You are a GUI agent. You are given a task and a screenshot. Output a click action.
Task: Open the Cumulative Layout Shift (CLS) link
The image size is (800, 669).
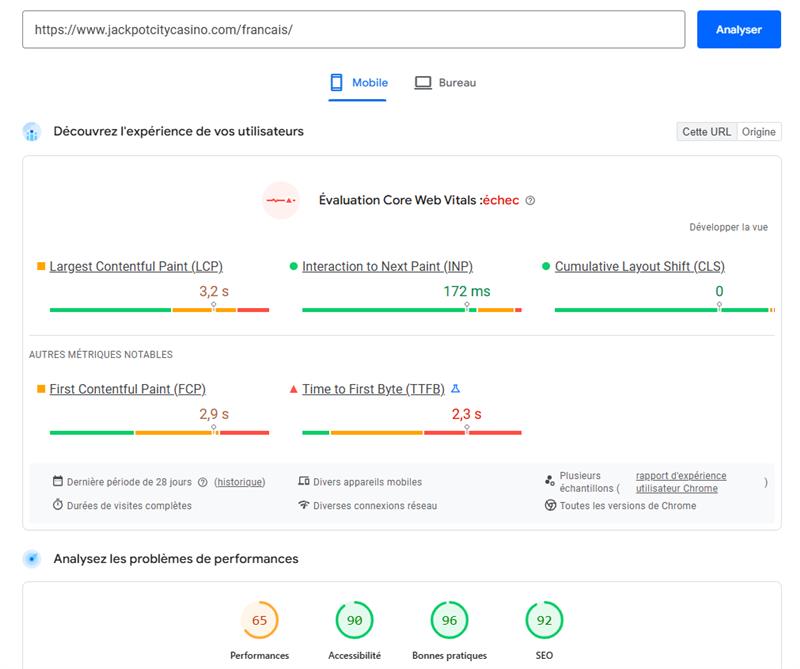pos(640,266)
